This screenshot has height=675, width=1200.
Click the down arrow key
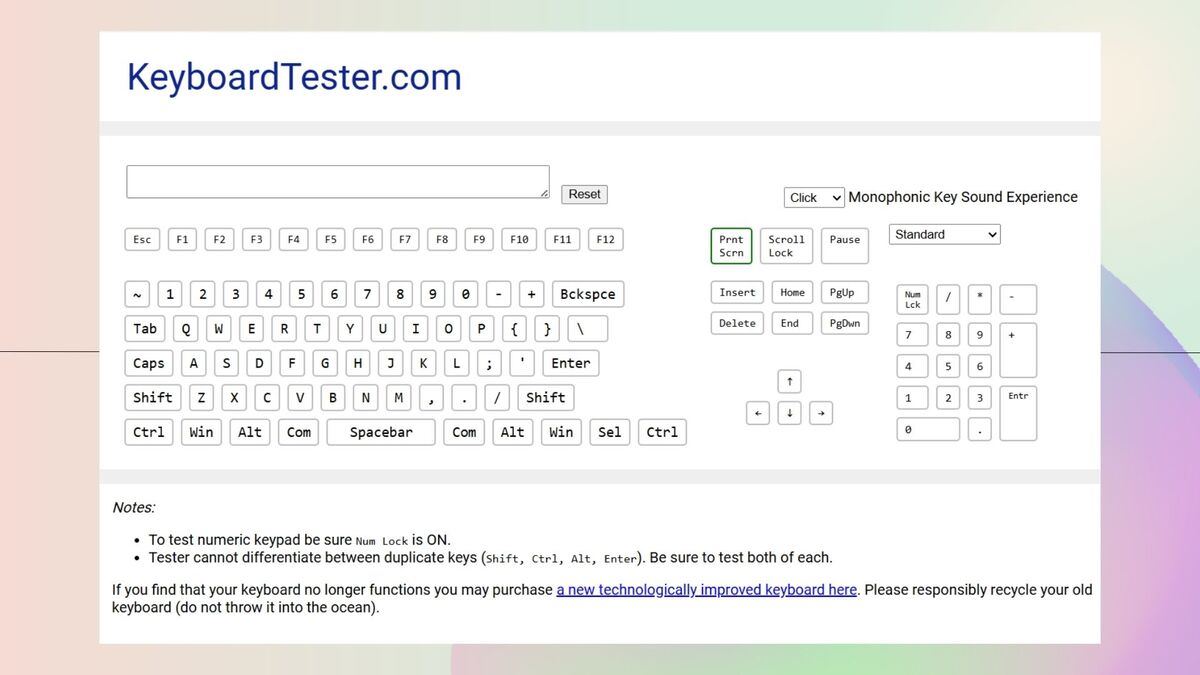[x=790, y=412]
